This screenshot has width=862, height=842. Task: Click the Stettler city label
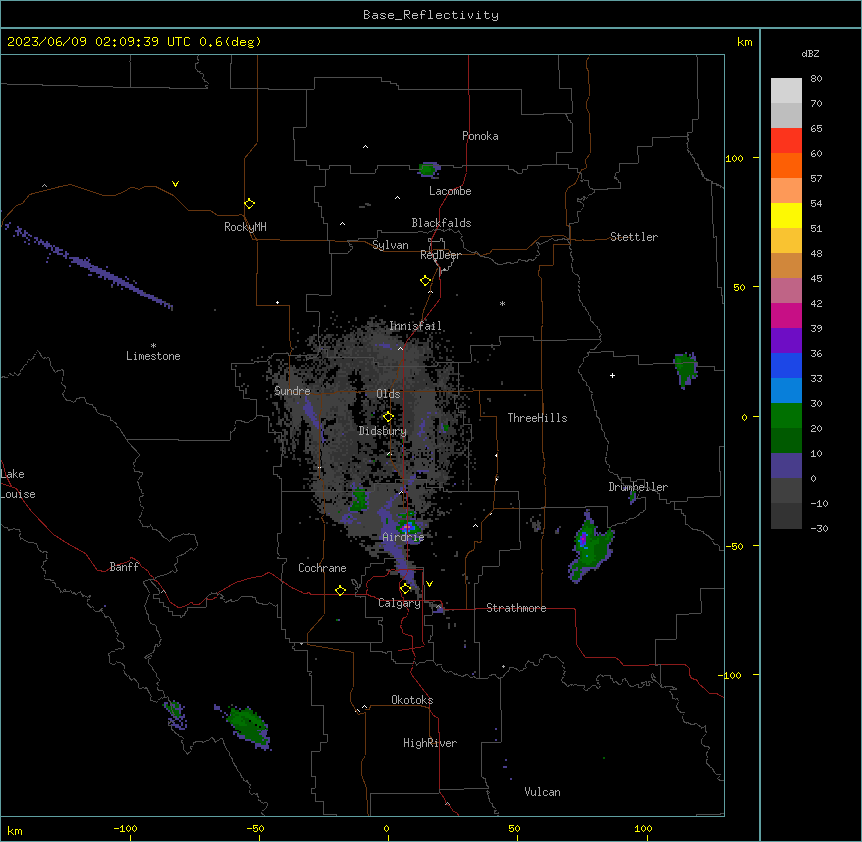[x=634, y=237]
